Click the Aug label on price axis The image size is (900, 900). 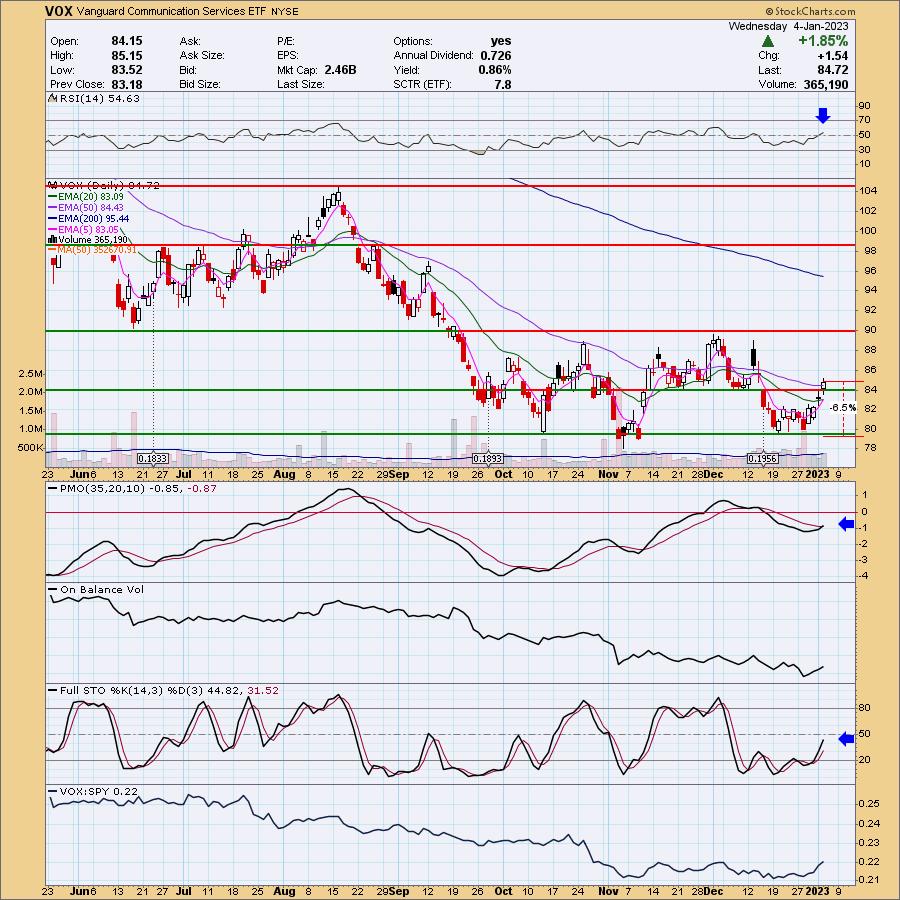coord(284,475)
